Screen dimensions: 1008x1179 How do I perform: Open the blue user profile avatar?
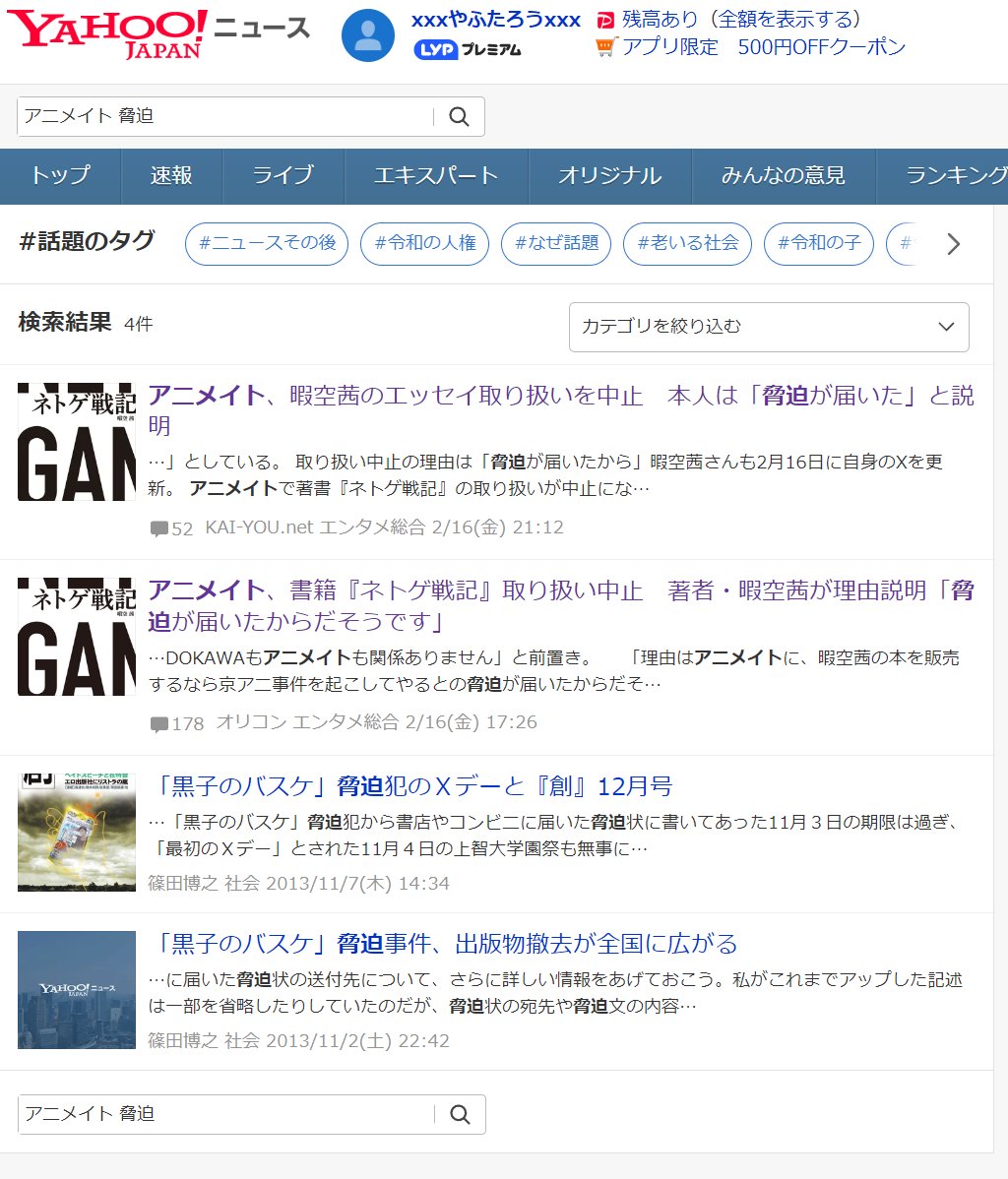pos(368,35)
